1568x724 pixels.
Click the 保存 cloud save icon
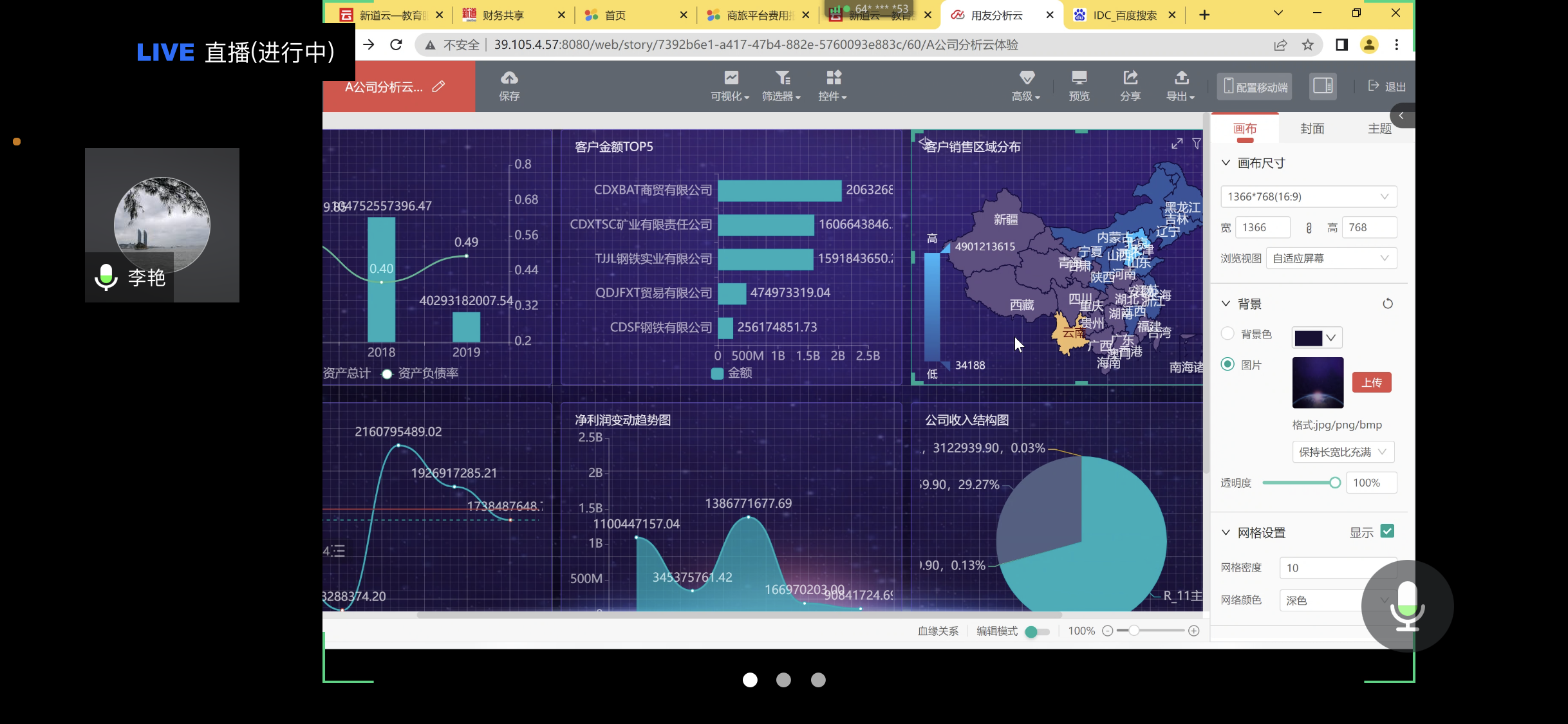509,79
